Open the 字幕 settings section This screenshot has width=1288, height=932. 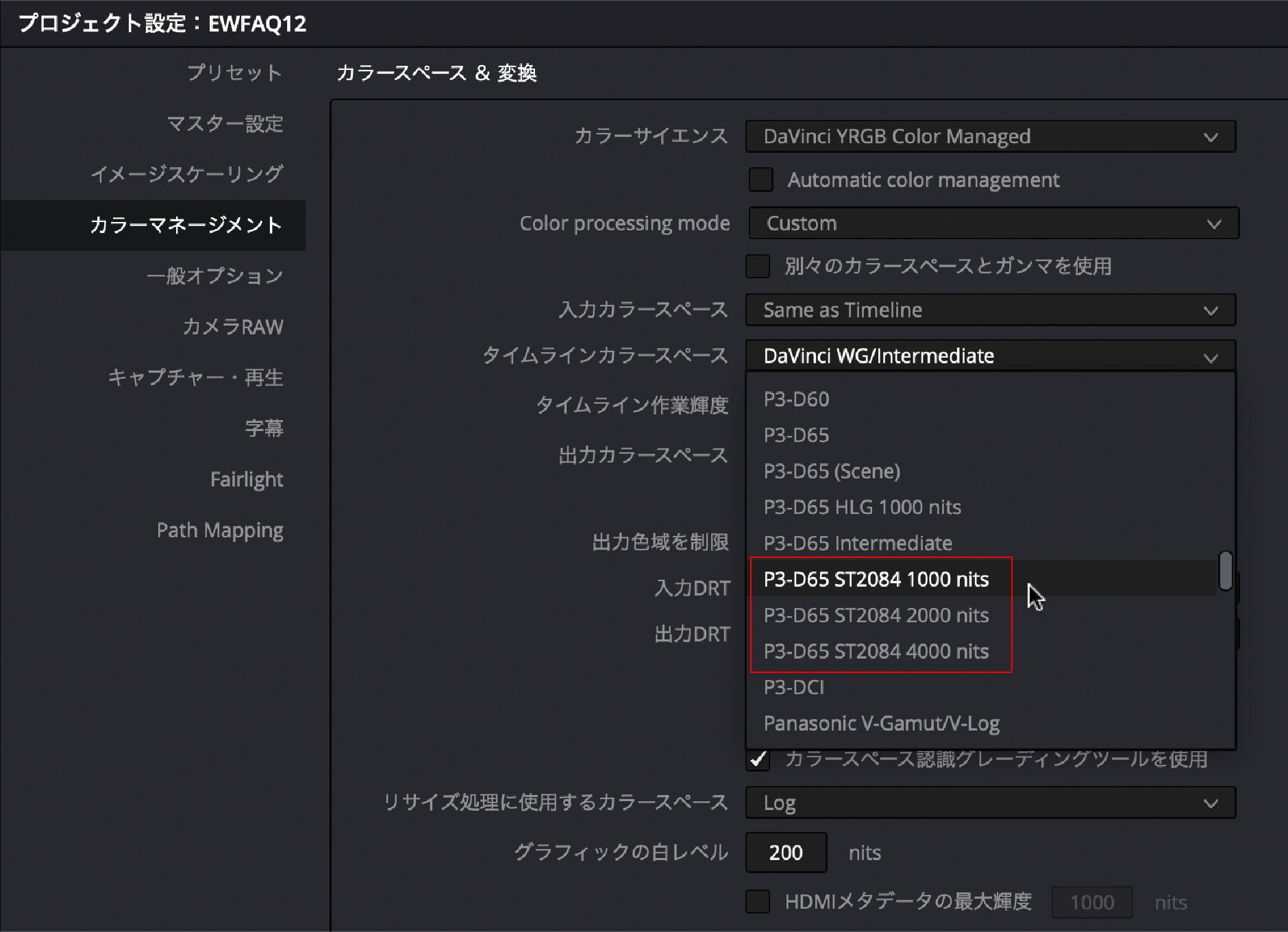tap(264, 428)
